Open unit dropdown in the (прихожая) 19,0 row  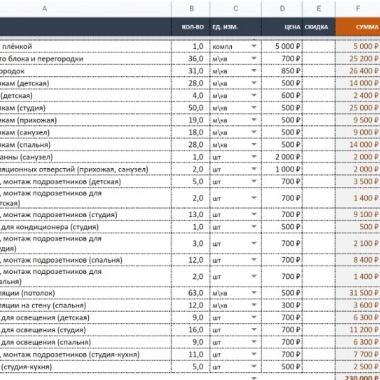click(254, 120)
